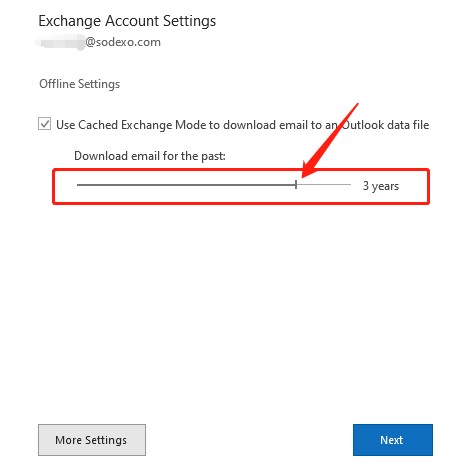Click the words 'Outlook data file'
Screen dimensions: 473x475
coord(386,125)
